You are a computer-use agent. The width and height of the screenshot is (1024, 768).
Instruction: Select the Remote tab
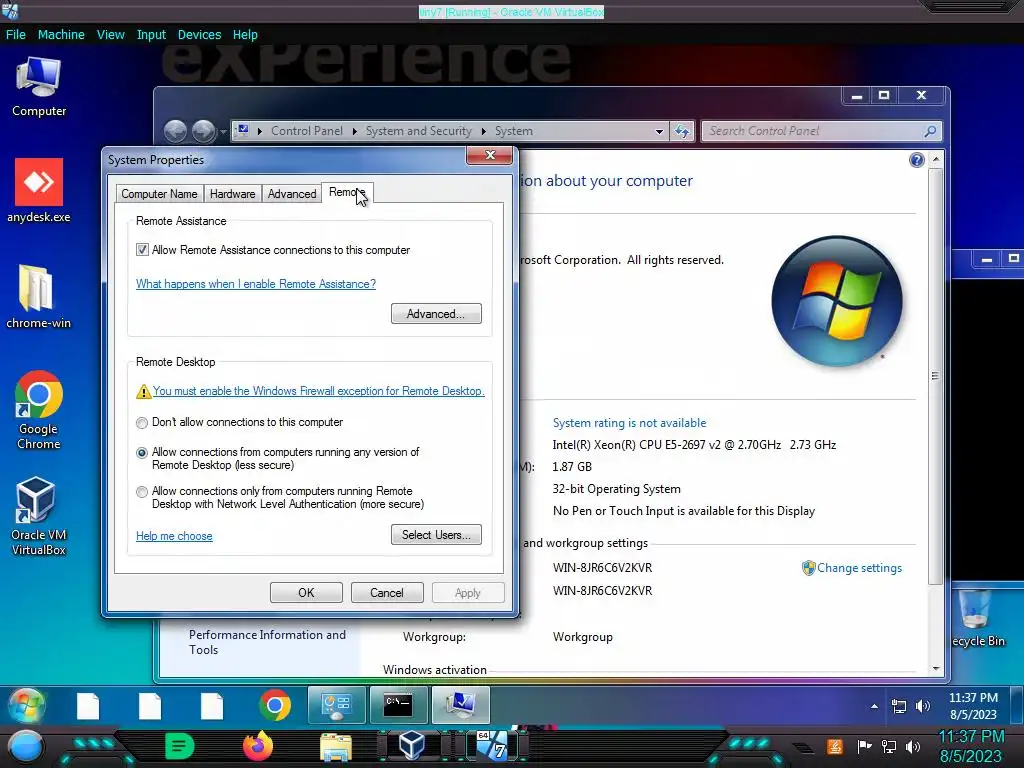[x=346, y=193]
